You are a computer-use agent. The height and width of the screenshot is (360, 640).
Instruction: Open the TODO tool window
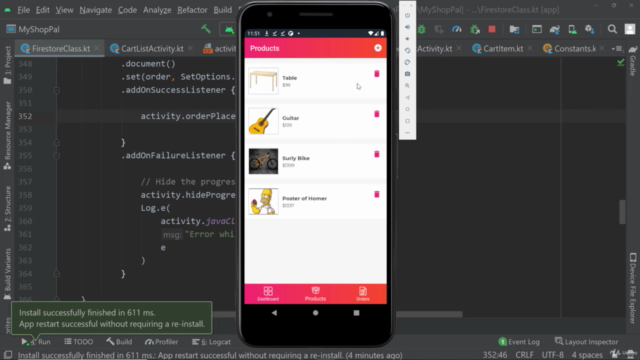78,342
